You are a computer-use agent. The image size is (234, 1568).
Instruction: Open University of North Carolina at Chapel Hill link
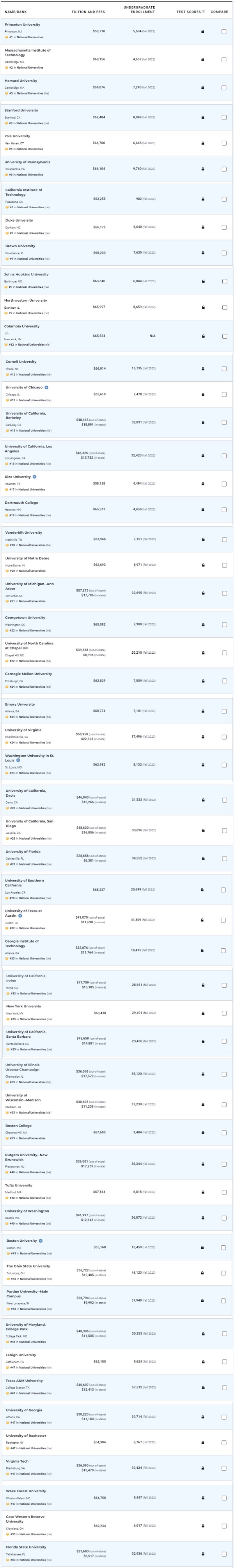(29, 645)
